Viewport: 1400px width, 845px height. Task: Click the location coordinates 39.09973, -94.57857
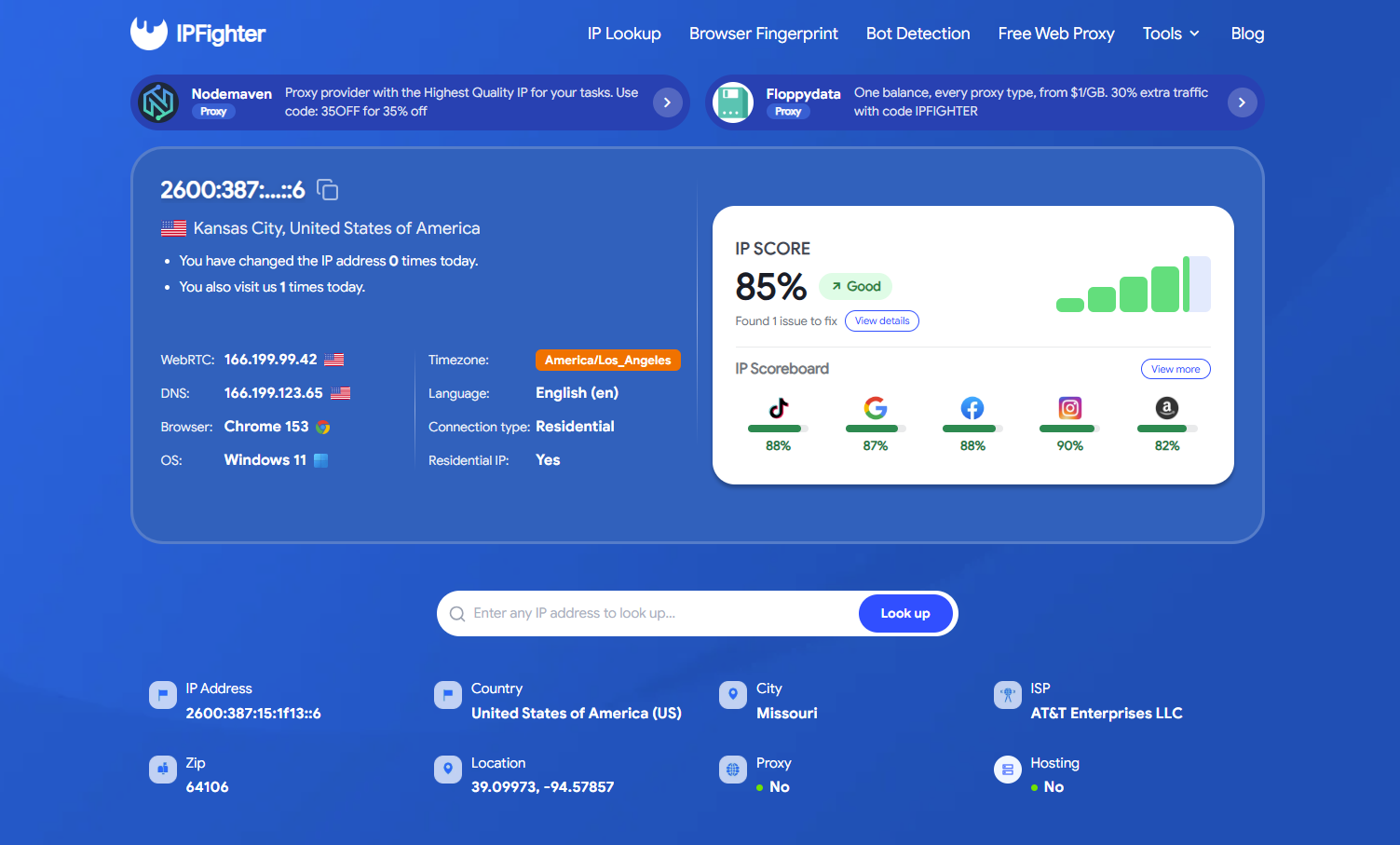pos(542,786)
